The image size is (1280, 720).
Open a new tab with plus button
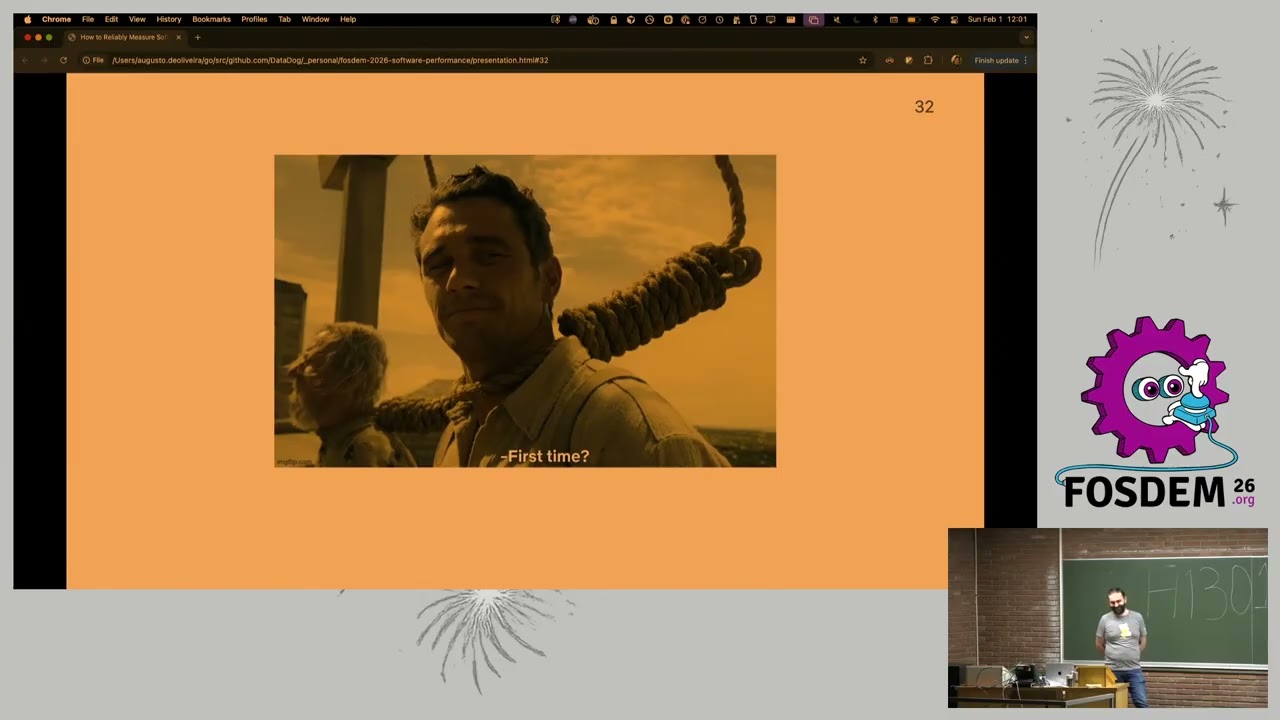coord(197,37)
